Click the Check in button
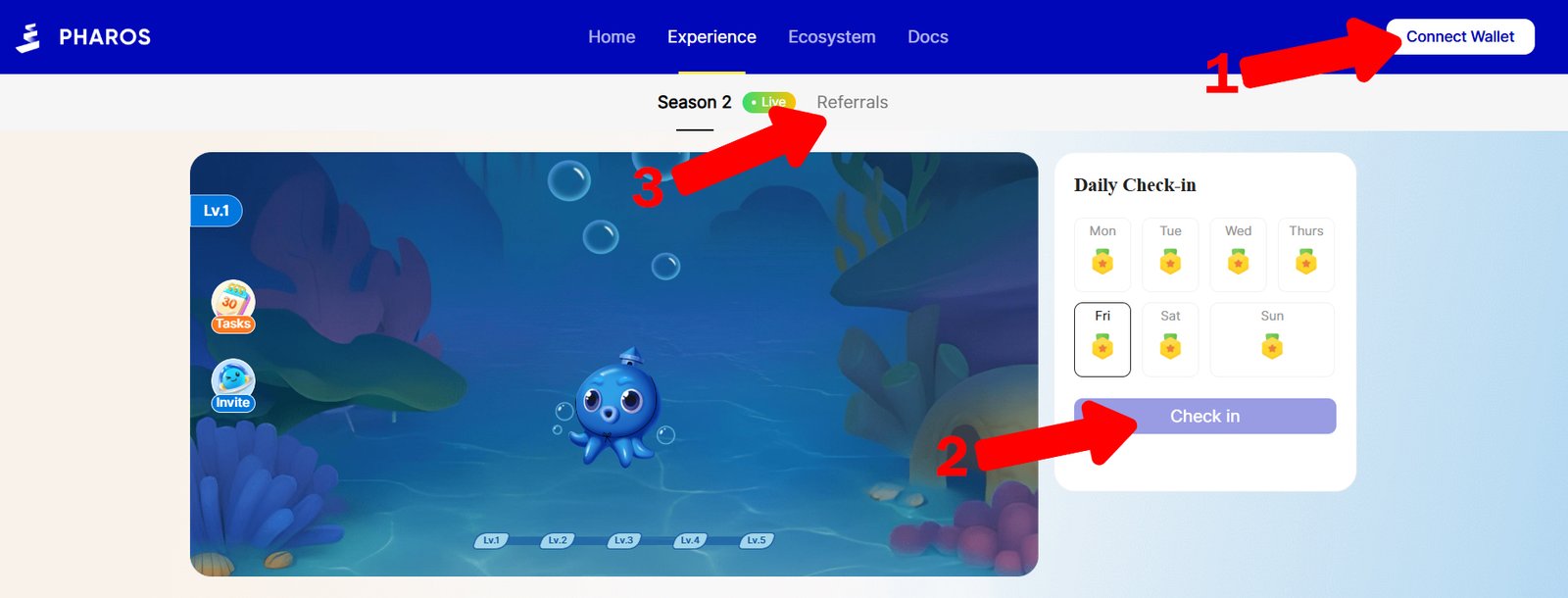This screenshot has height=598, width=1568. click(x=1204, y=416)
